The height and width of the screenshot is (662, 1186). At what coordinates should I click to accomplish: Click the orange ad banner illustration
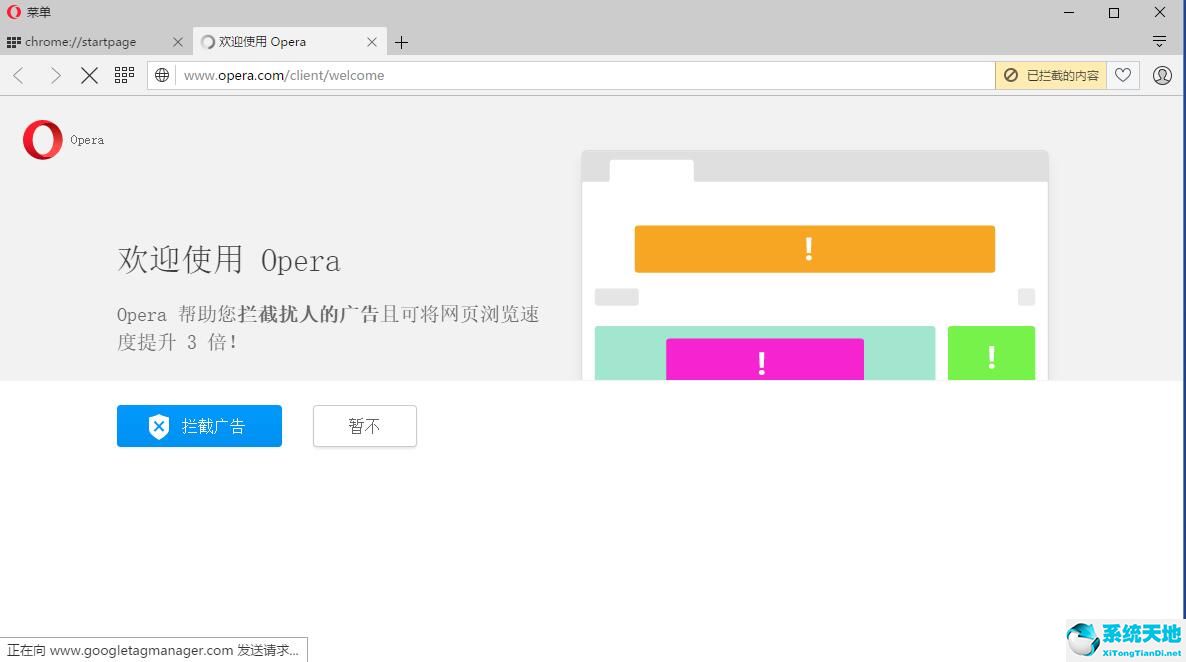pos(815,249)
